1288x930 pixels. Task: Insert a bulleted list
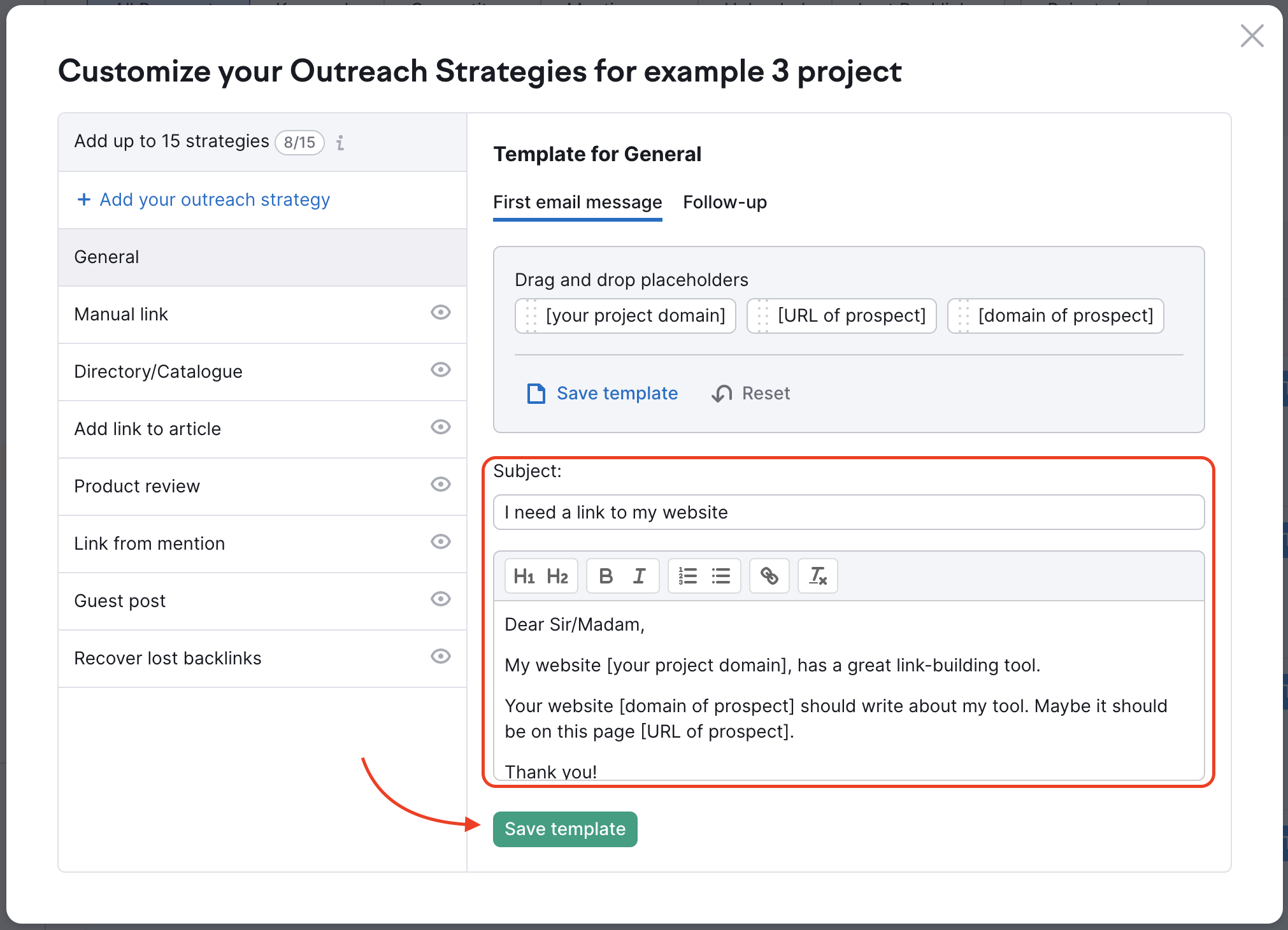(721, 576)
